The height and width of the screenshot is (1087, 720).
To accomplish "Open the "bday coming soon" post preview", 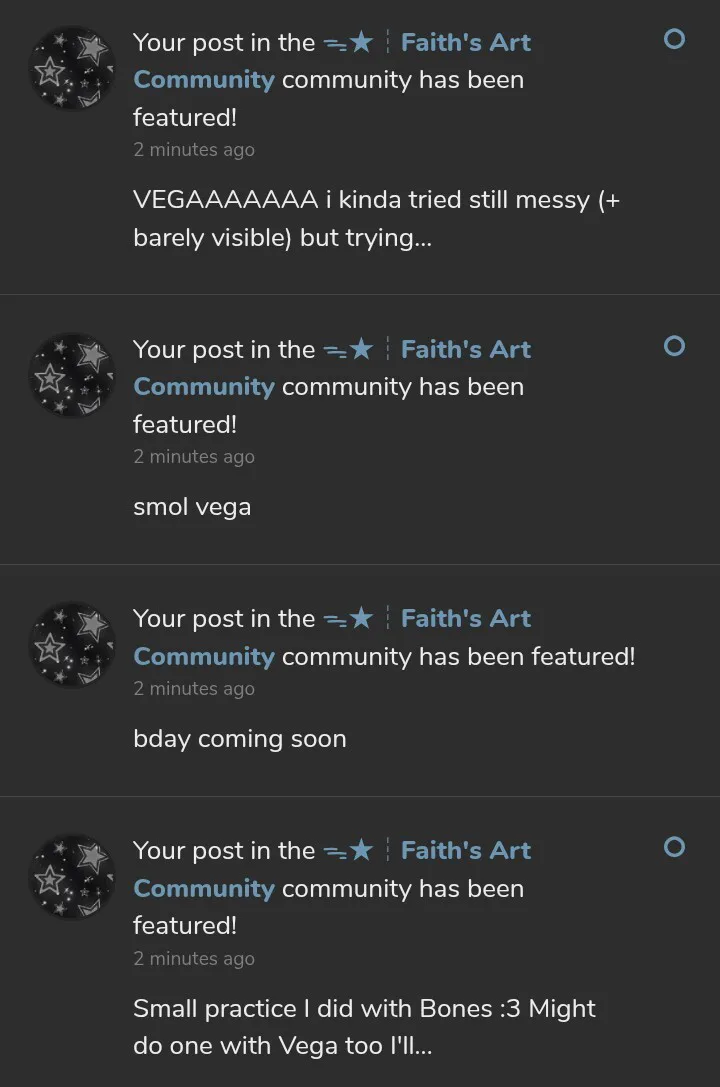I will point(240,739).
